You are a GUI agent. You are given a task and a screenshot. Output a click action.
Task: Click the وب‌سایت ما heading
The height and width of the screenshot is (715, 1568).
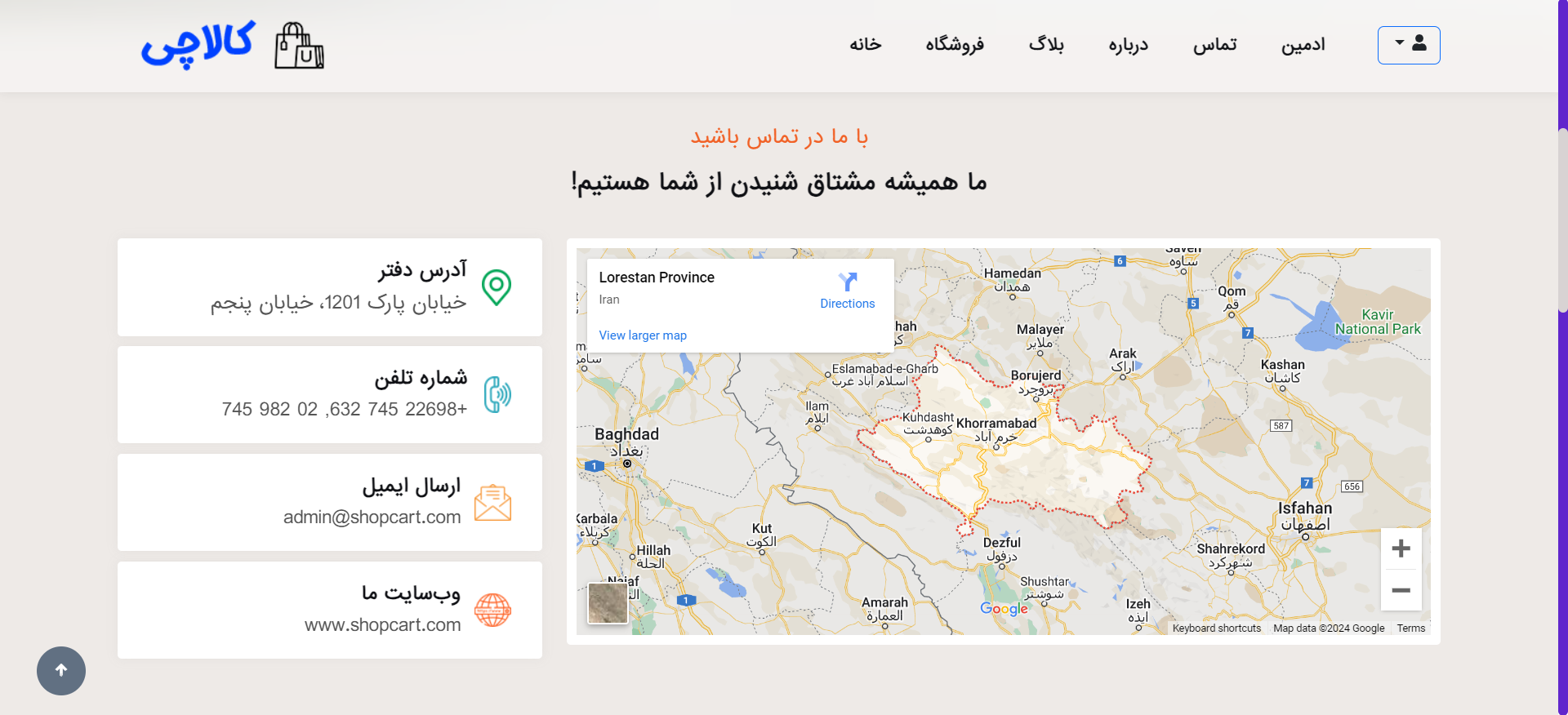[x=412, y=593]
